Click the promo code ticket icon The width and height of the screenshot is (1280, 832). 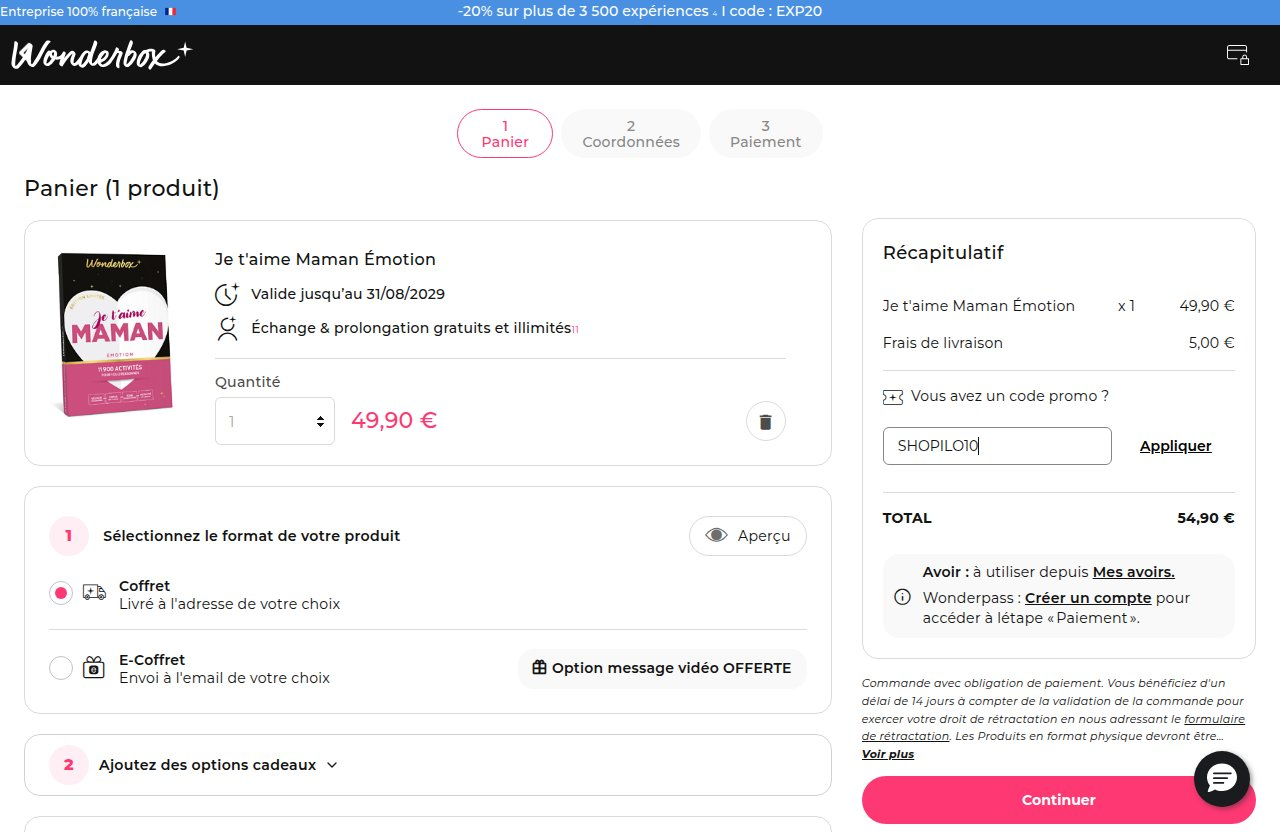click(893, 396)
